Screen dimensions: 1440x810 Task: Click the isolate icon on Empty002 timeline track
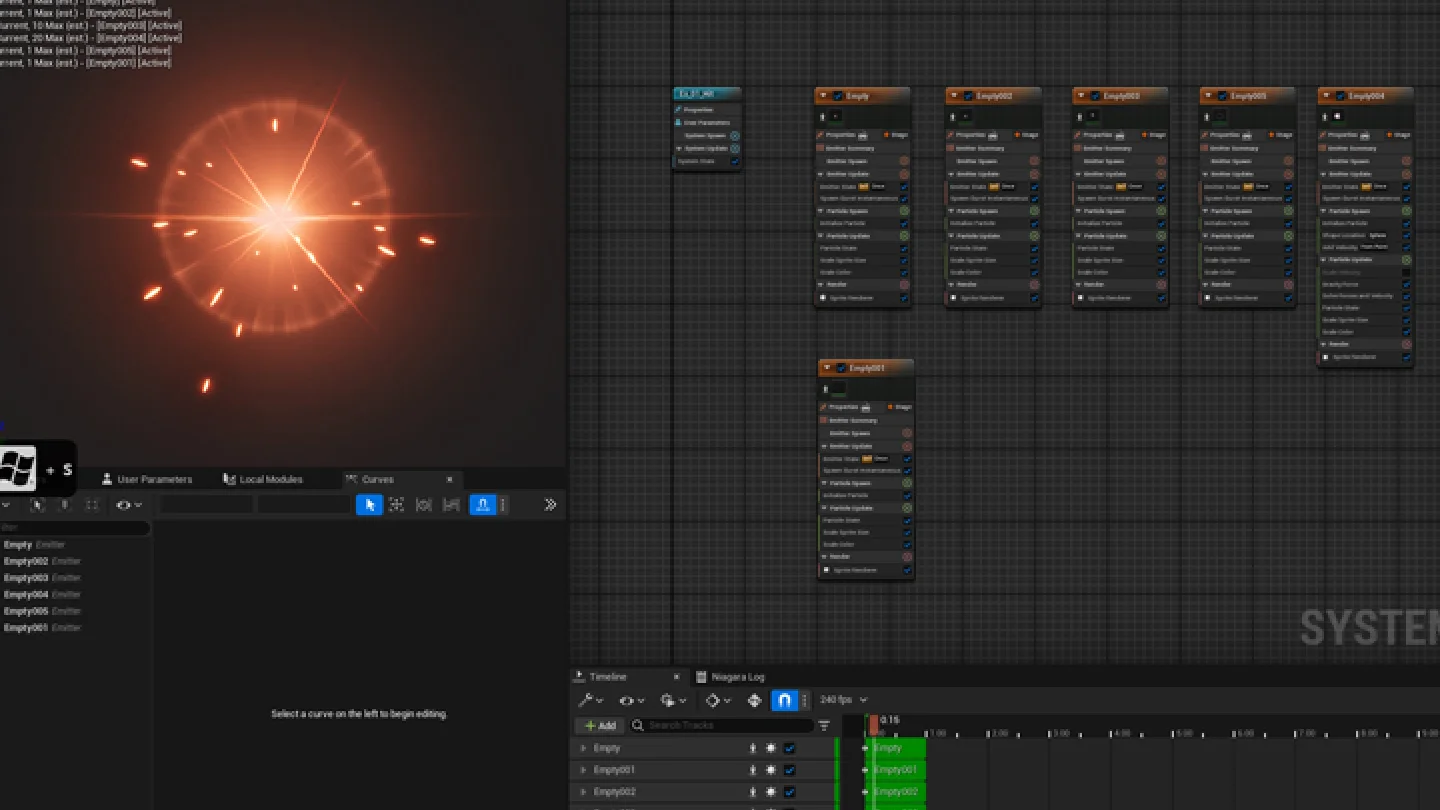[753, 792]
